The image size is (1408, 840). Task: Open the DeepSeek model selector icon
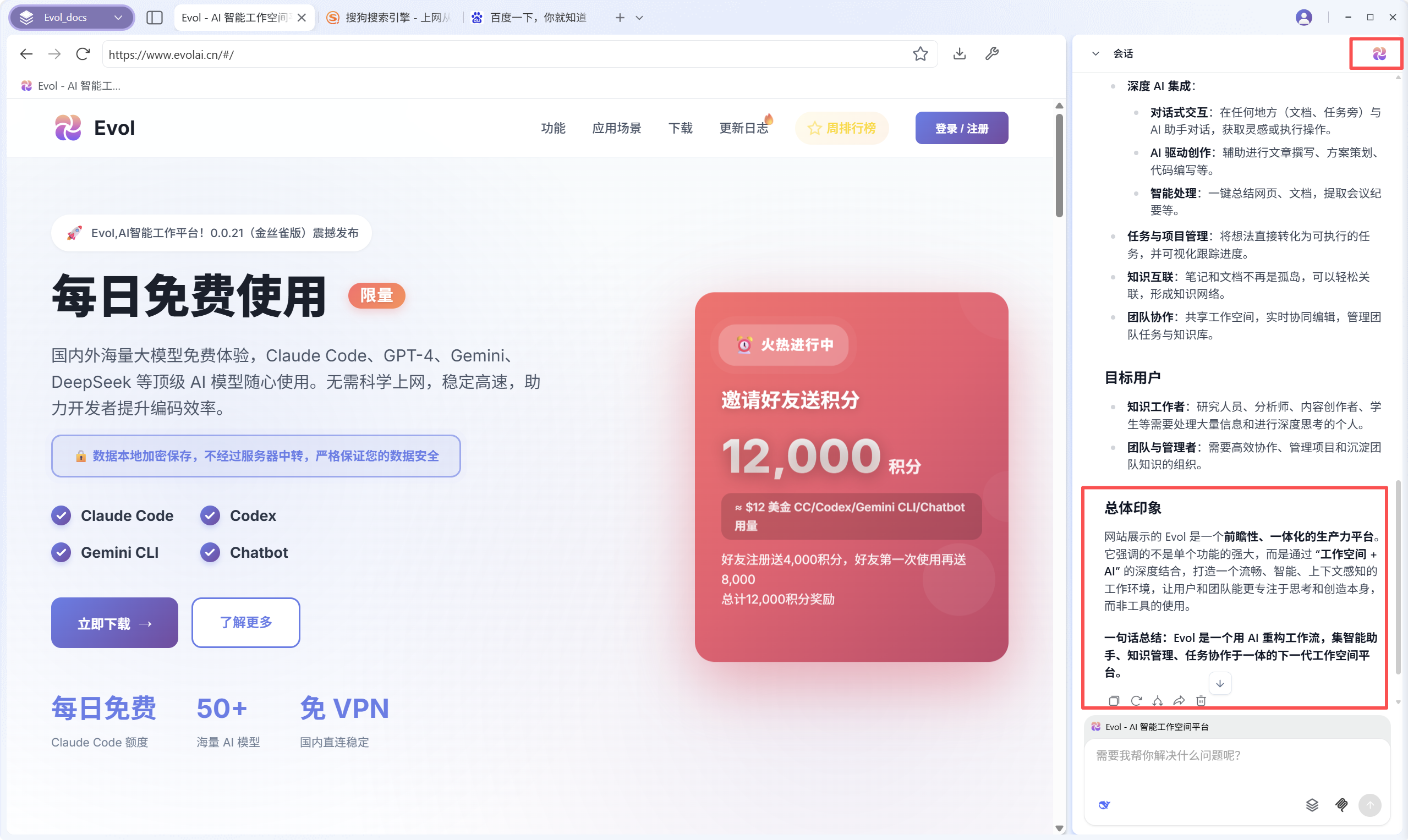(x=1104, y=805)
